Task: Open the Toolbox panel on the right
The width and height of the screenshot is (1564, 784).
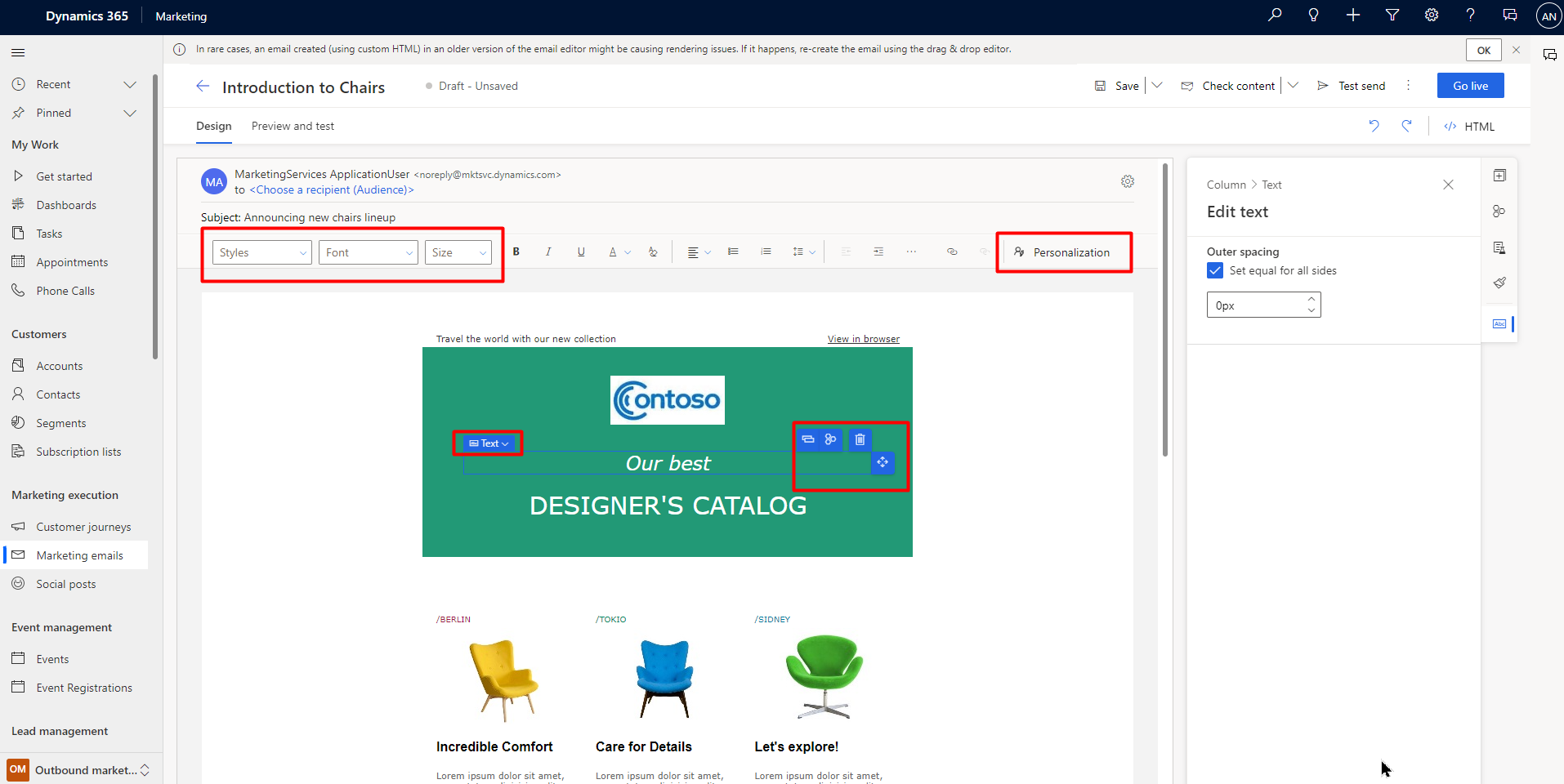Action: point(1499,175)
